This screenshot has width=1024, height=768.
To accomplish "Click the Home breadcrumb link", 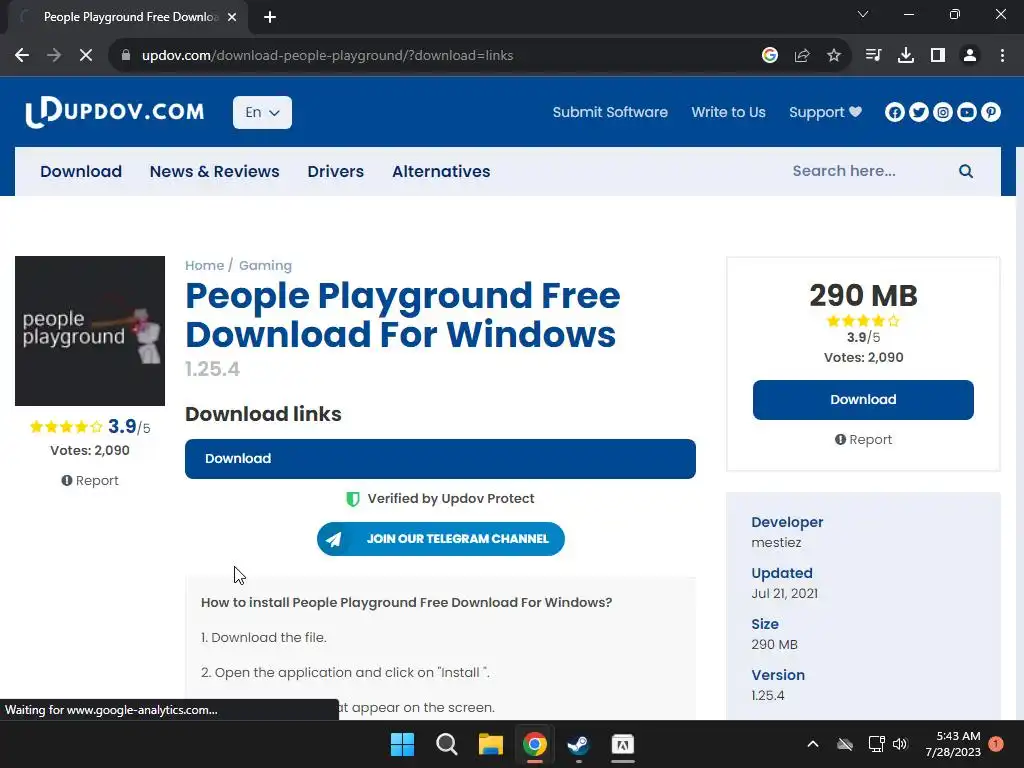I will point(204,265).
